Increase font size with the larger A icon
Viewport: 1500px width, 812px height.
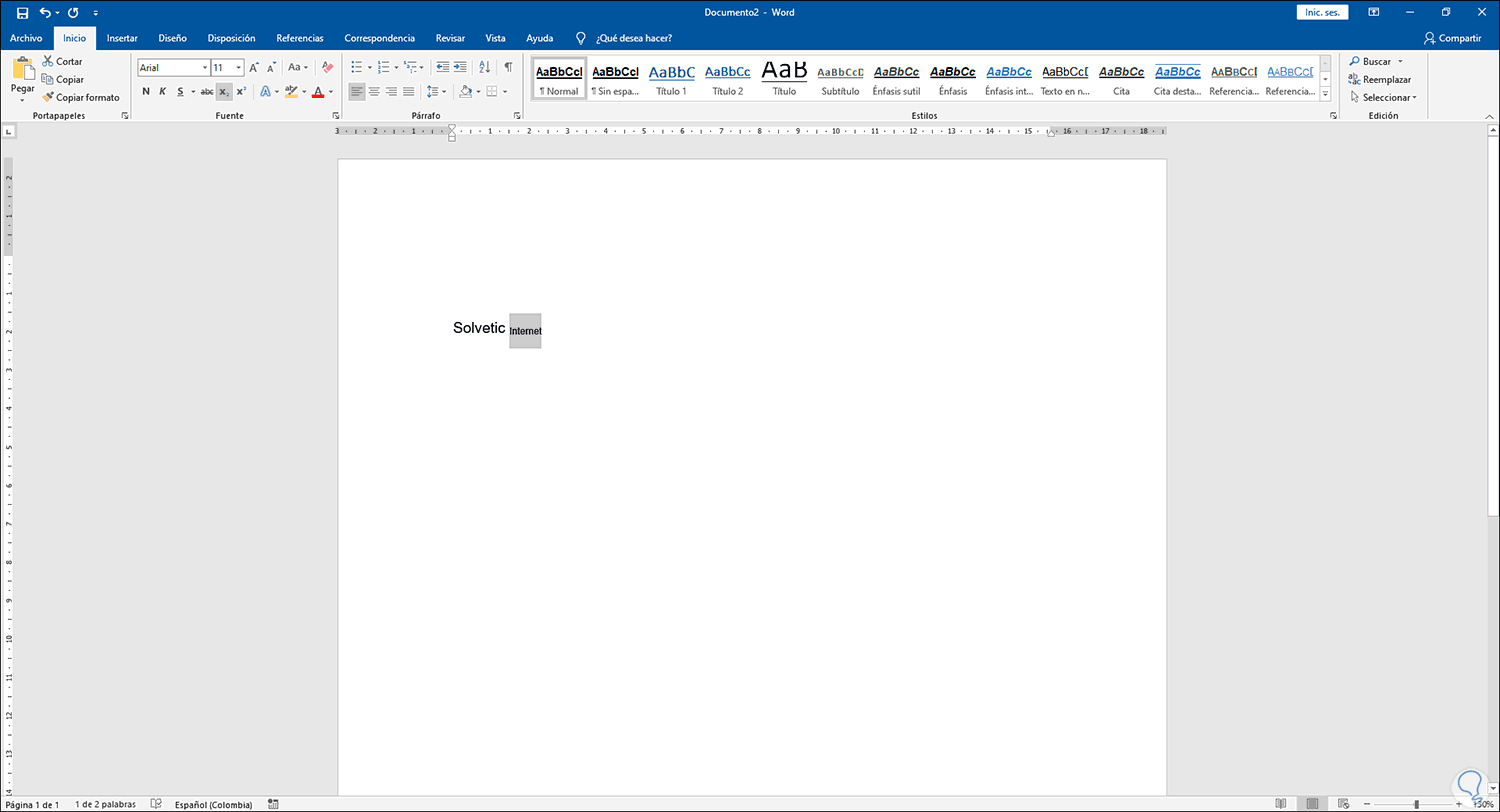pyautogui.click(x=254, y=67)
